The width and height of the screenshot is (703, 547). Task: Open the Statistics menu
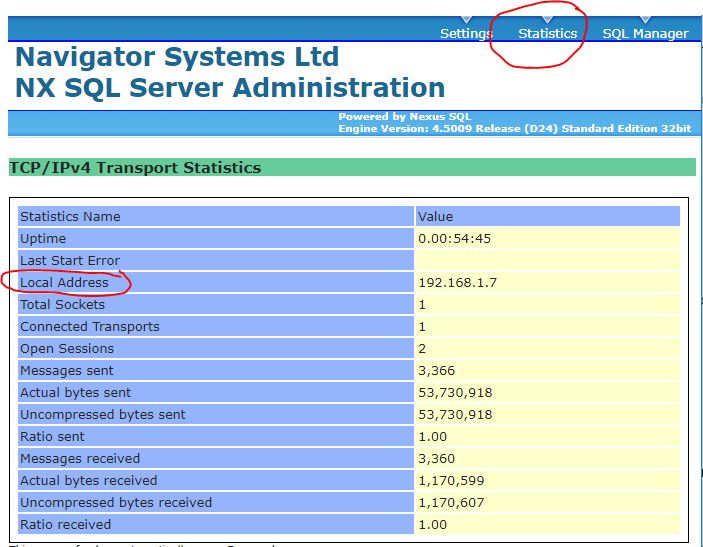[547, 34]
